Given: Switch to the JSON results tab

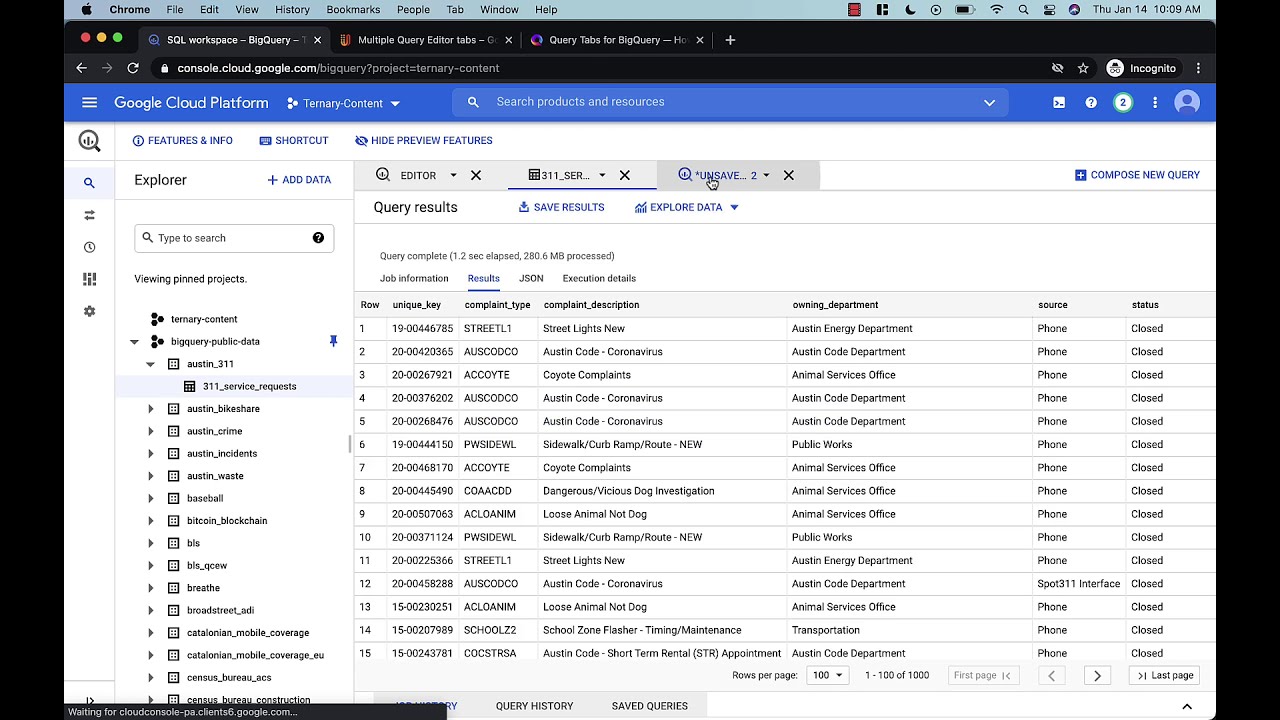Looking at the screenshot, I should [531, 278].
